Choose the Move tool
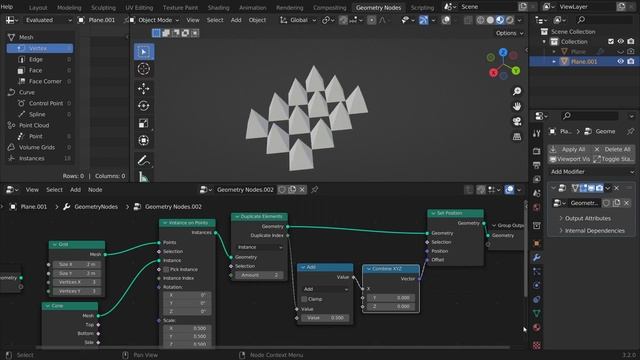Screen dimensions: 640x360 143,89
